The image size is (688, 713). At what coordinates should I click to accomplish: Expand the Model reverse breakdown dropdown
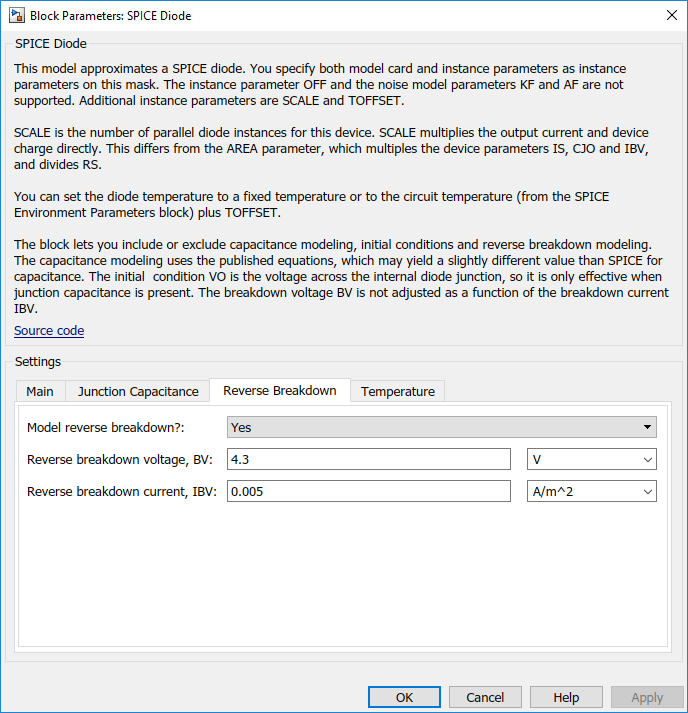(x=442, y=427)
